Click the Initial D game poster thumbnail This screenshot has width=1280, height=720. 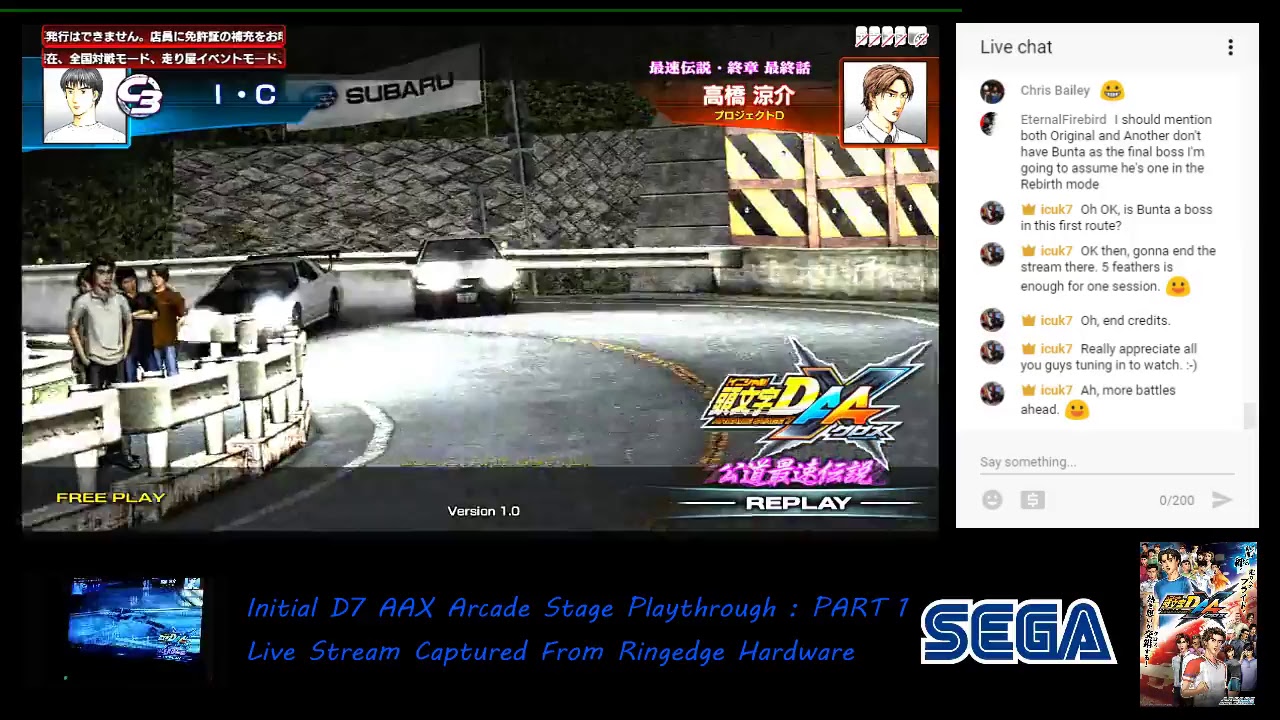[1198, 624]
